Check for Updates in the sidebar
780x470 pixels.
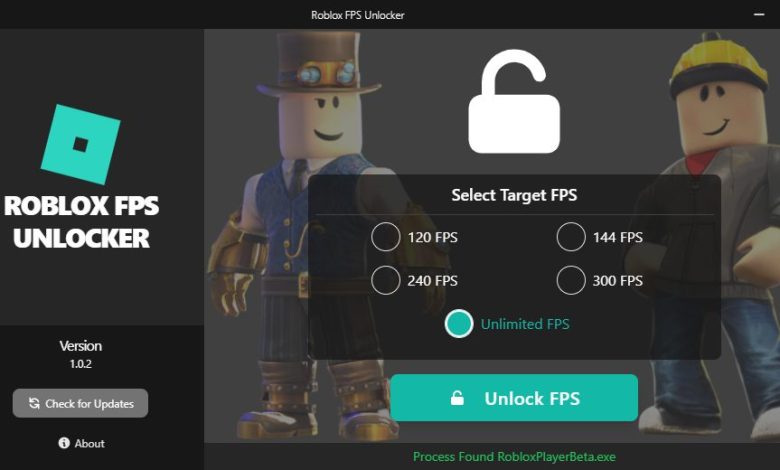point(81,403)
